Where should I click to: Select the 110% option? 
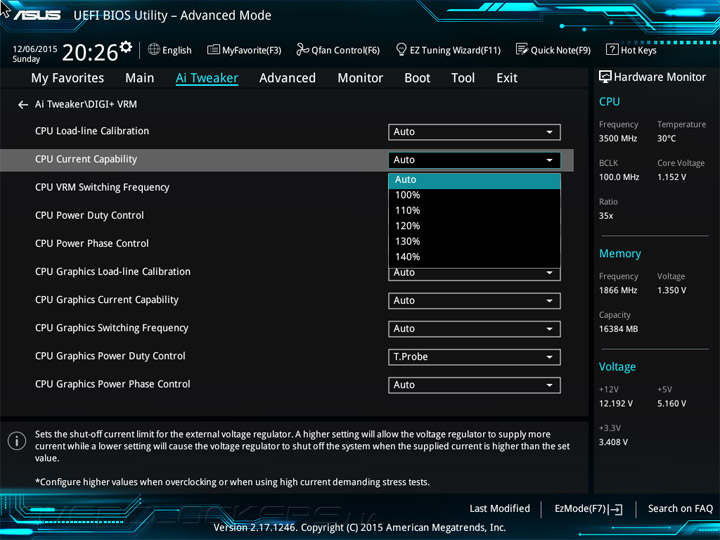click(x=474, y=211)
